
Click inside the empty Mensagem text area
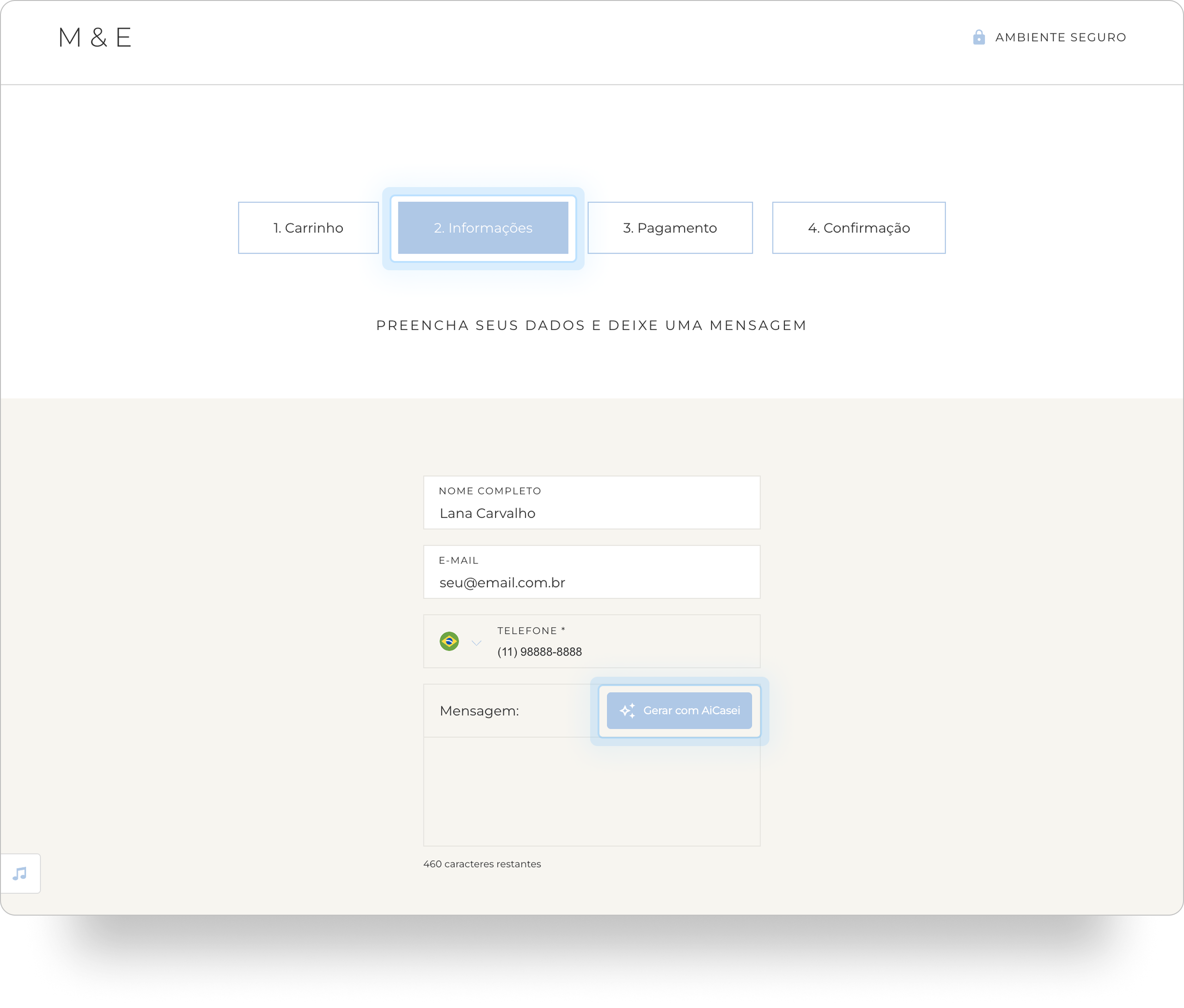pos(592,791)
